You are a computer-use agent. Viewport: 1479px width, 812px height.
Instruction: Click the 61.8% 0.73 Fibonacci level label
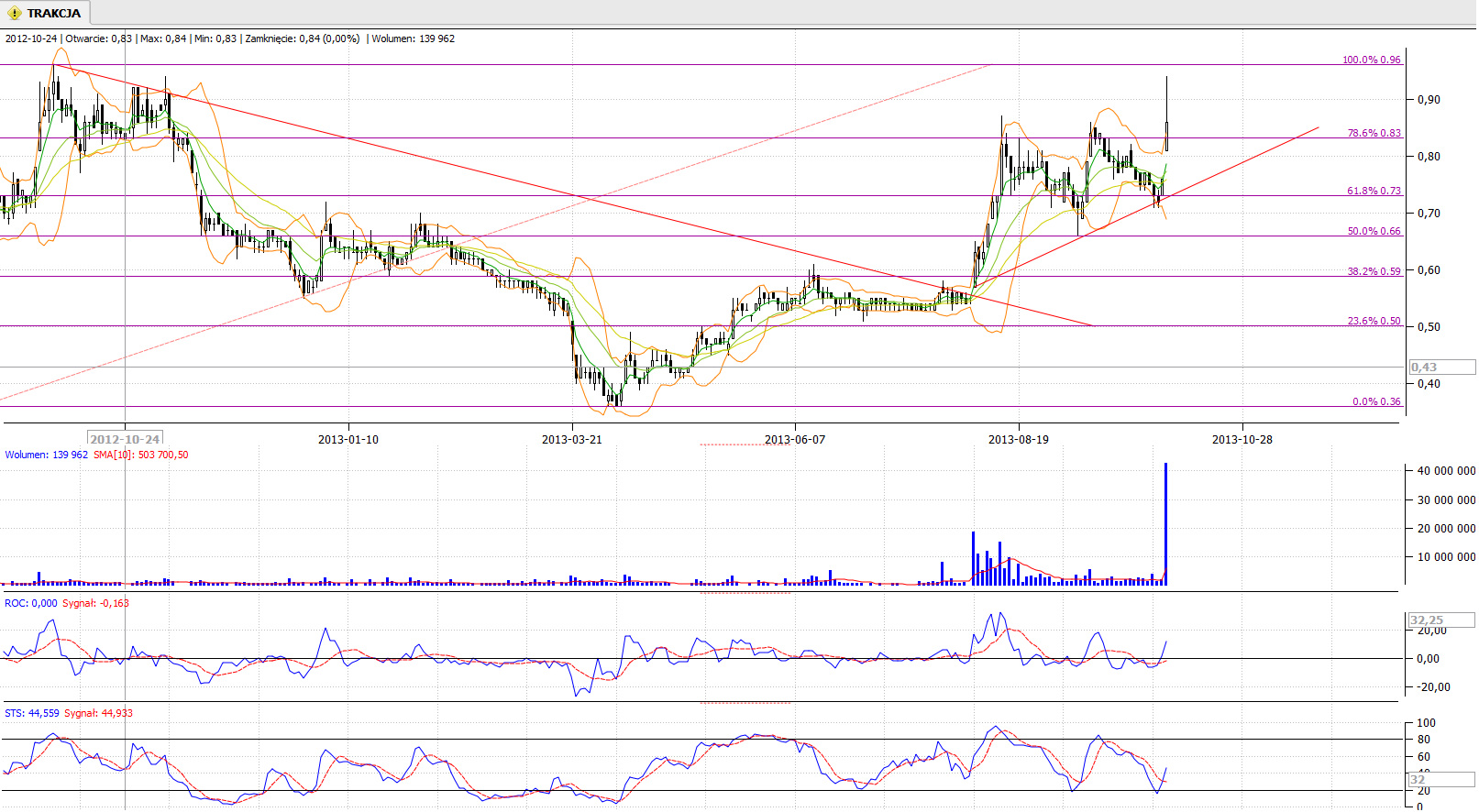tap(1374, 191)
